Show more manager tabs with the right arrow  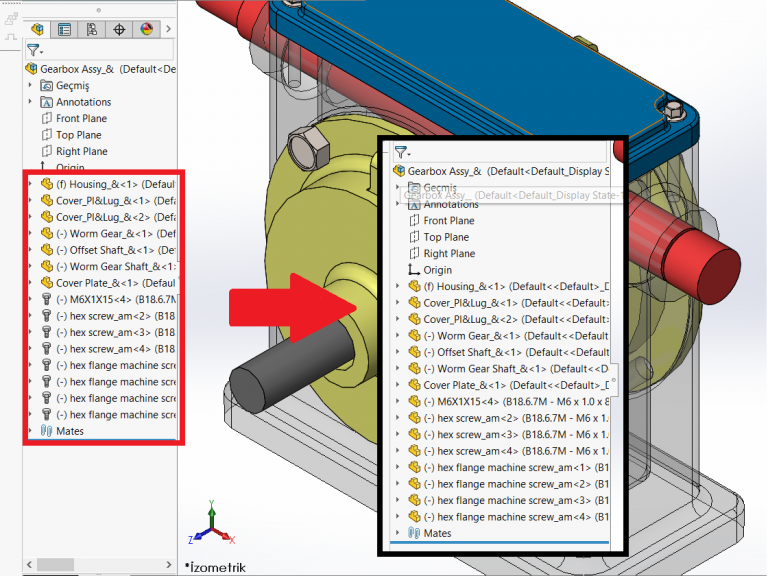point(168,29)
